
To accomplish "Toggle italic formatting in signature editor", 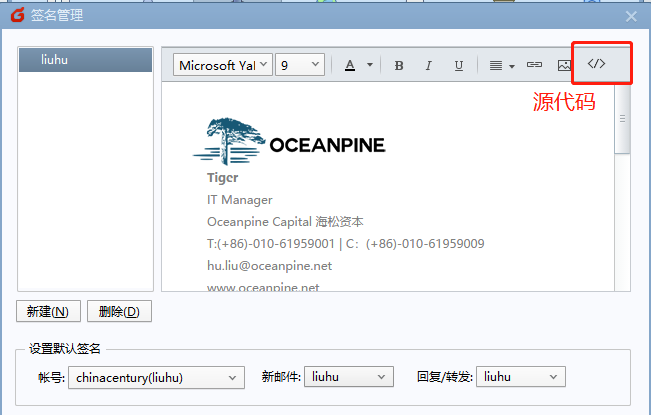I will click(428, 66).
